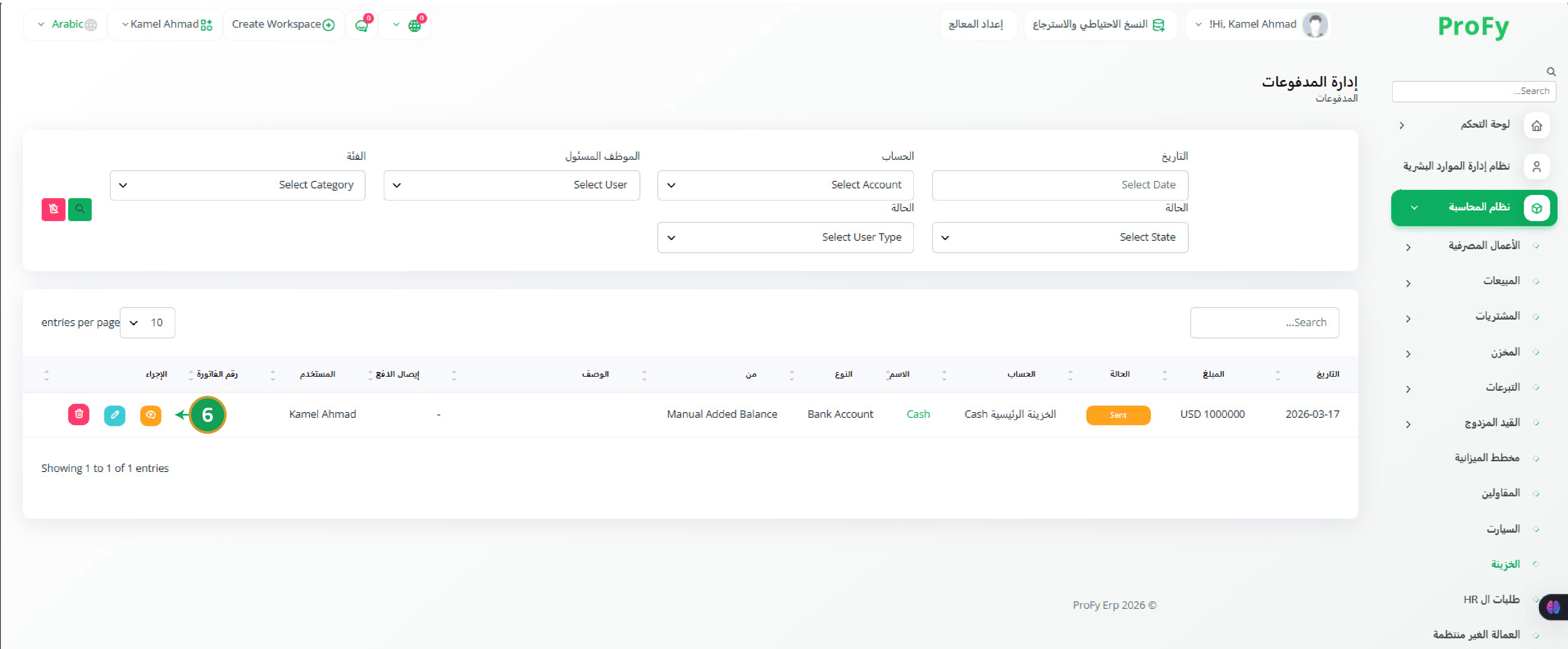Image resolution: width=1568 pixels, height=649 pixels.
Task: Sort table by إيصال الدفع receipt column
Action: pyautogui.click(x=397, y=374)
